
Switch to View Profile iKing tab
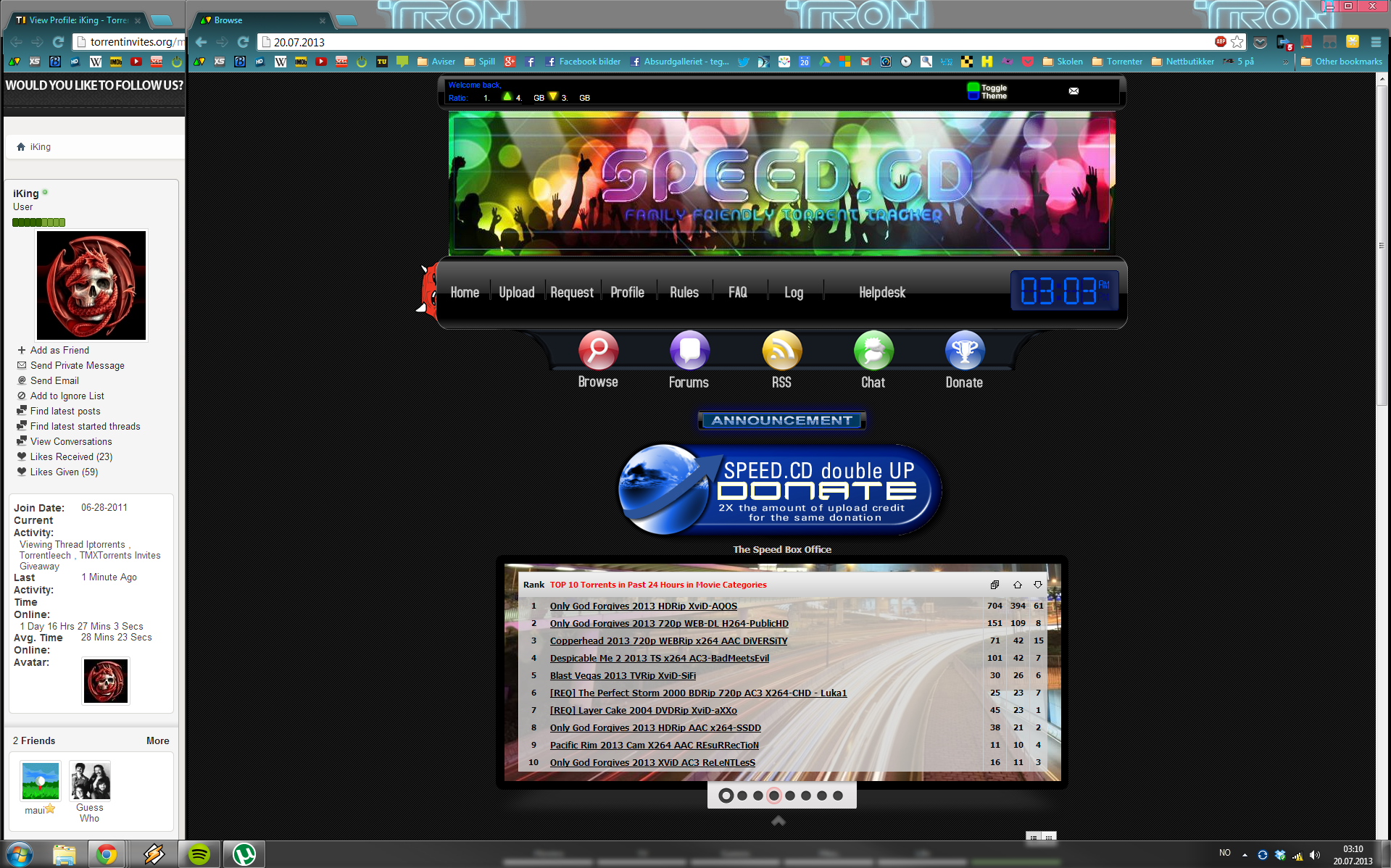[x=77, y=20]
